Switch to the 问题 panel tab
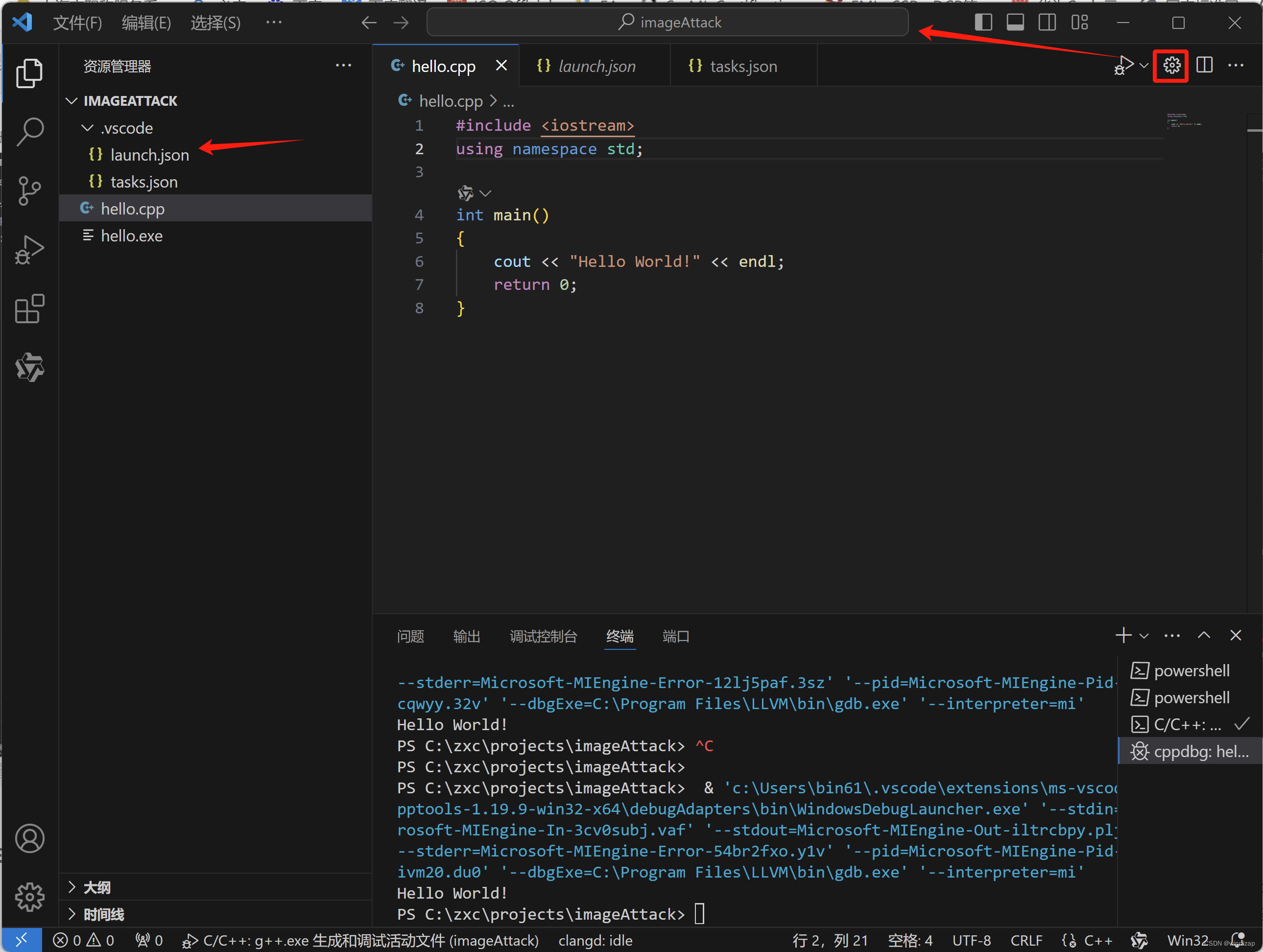The image size is (1263, 952). (x=410, y=636)
